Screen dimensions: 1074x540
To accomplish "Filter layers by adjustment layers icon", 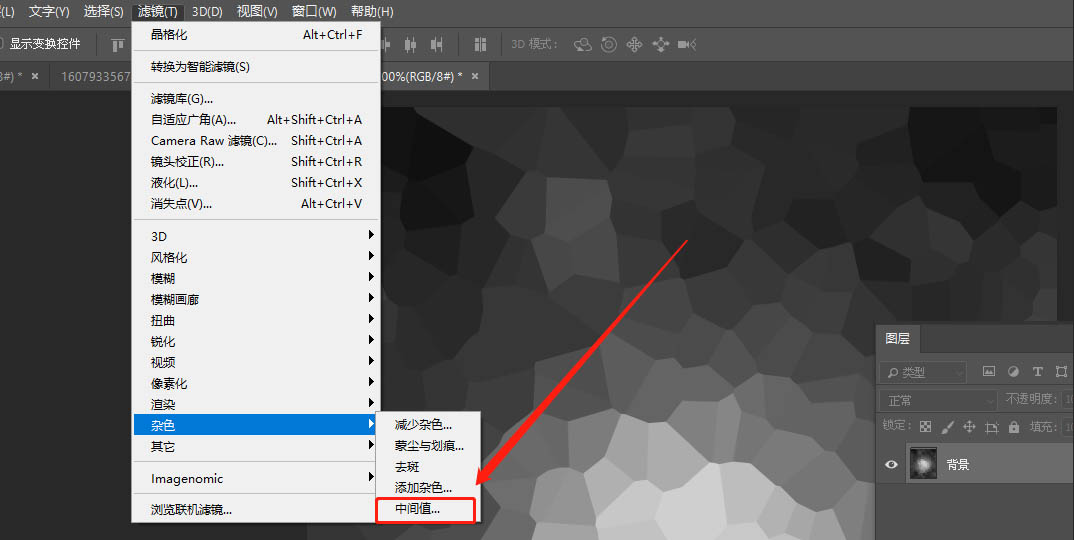I will pyautogui.click(x=1013, y=371).
